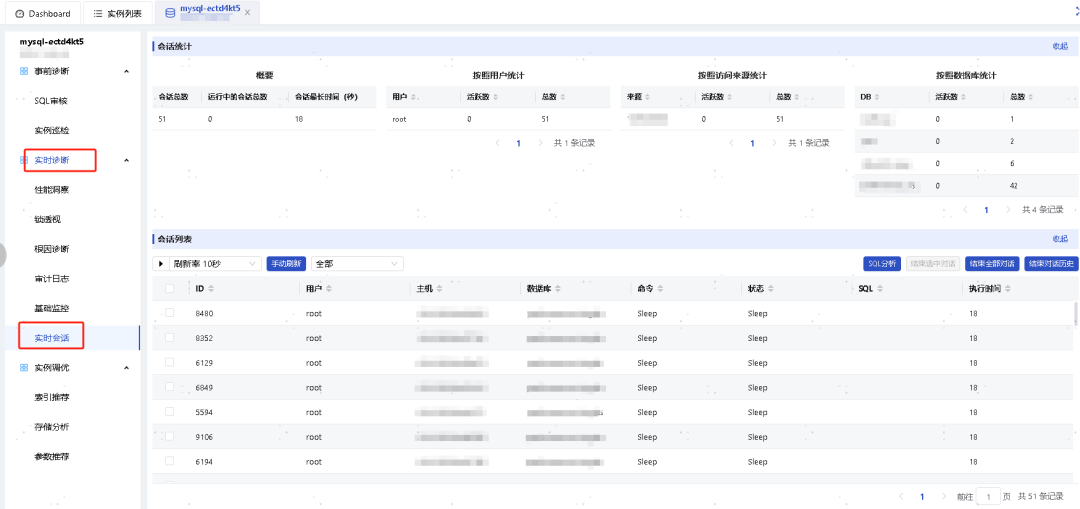This screenshot has height=509, width=1080.
Task: Sort database statistics by 总数 column
Action: 1032,97
